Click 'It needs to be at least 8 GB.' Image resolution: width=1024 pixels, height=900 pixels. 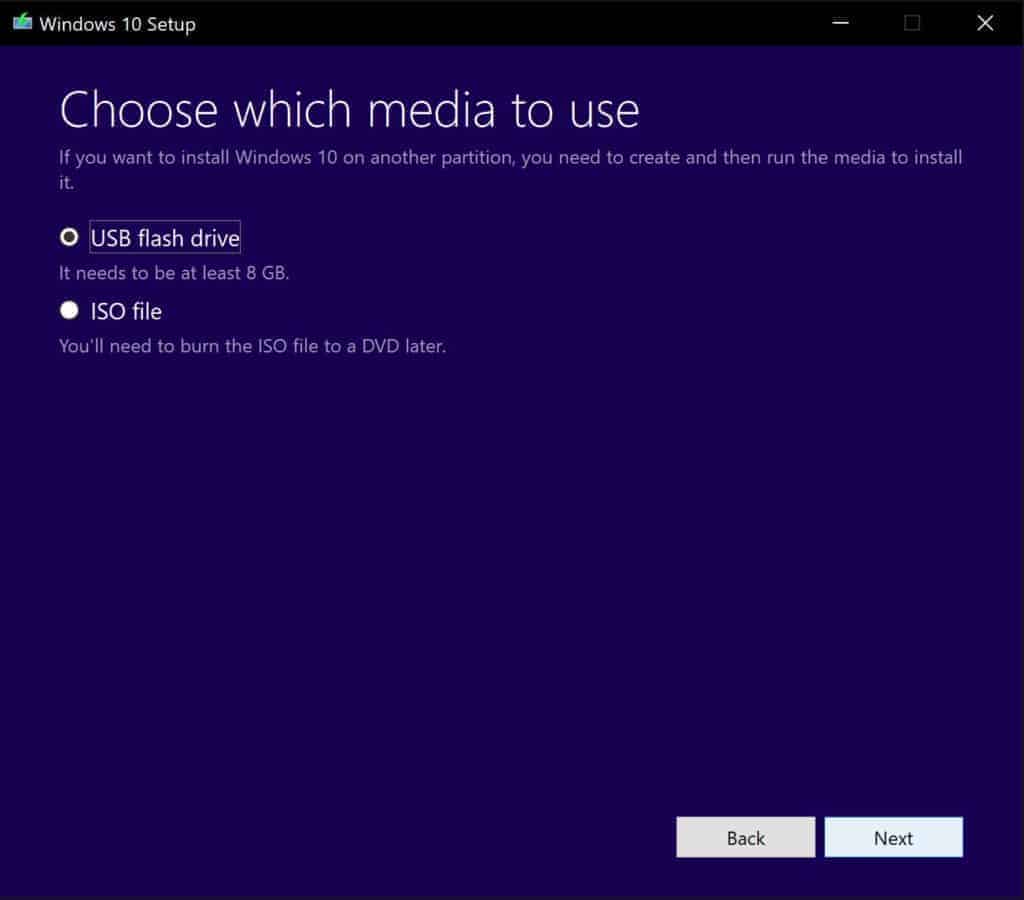174,273
